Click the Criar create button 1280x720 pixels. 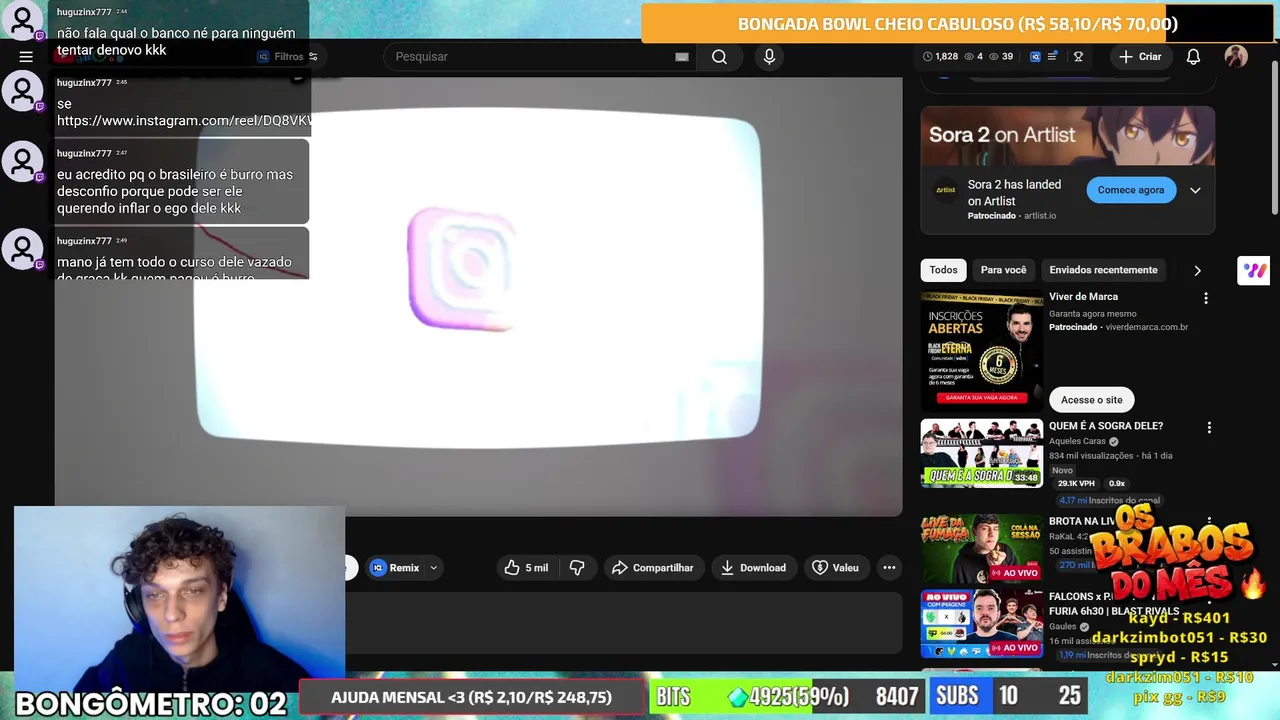1140,57
